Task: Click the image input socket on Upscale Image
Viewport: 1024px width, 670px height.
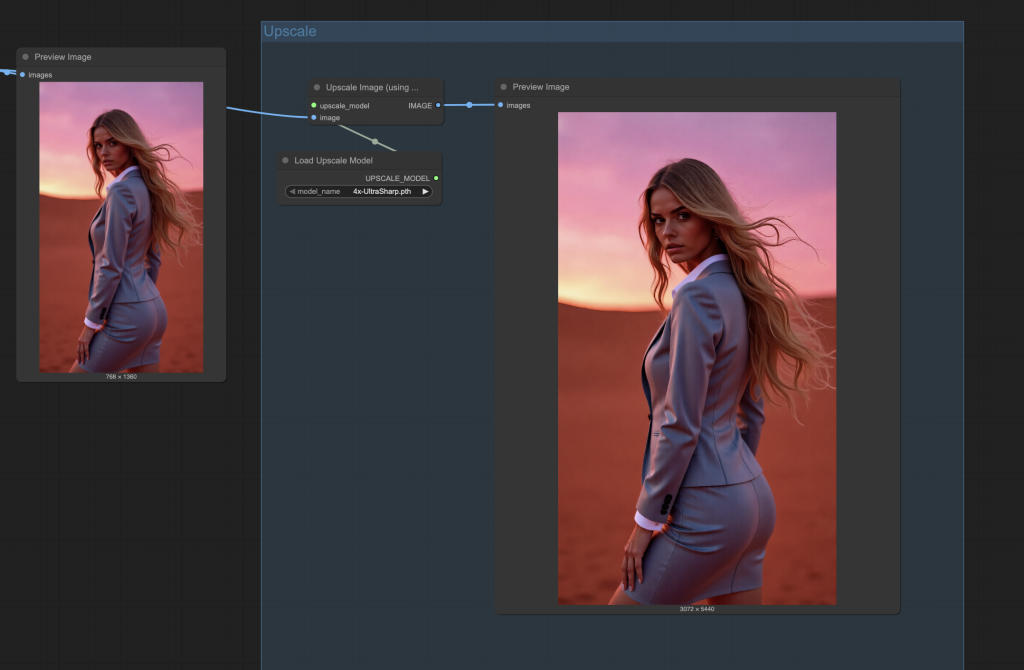Action: pyautogui.click(x=314, y=117)
